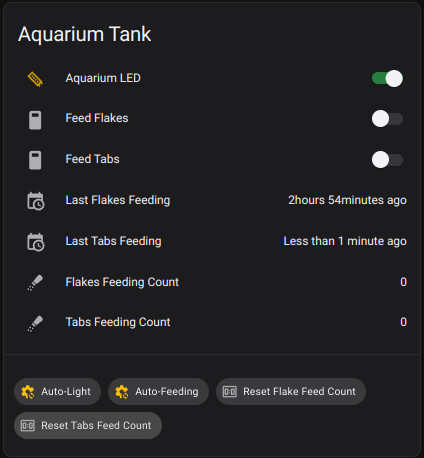424x458 pixels.
Task: Open the Auto-Light automation chip
Action: pyautogui.click(x=57, y=392)
